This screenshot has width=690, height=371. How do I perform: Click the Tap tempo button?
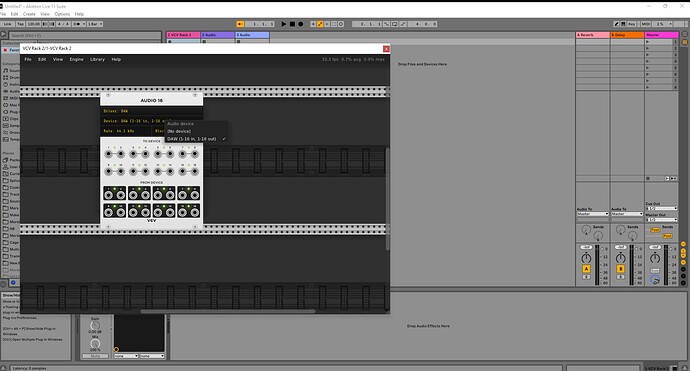(x=20, y=24)
